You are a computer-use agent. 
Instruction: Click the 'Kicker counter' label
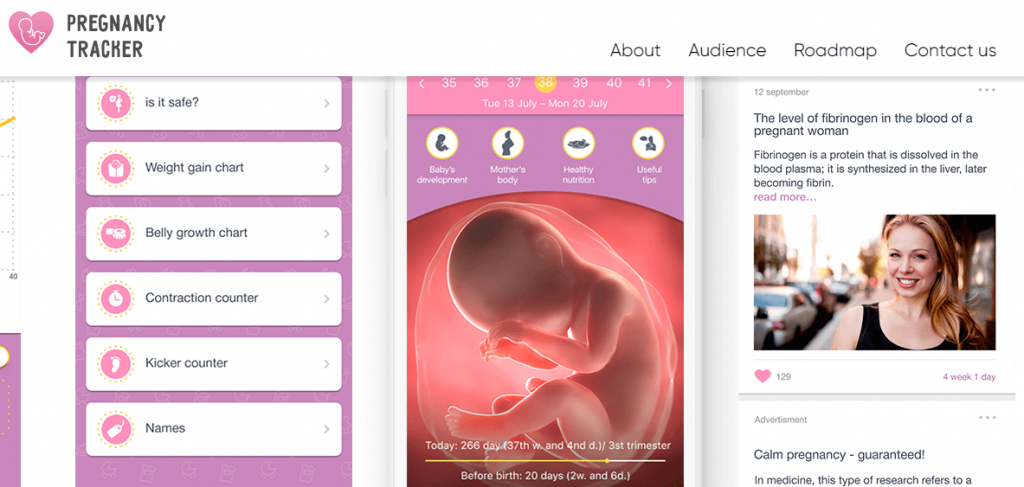[x=187, y=363]
